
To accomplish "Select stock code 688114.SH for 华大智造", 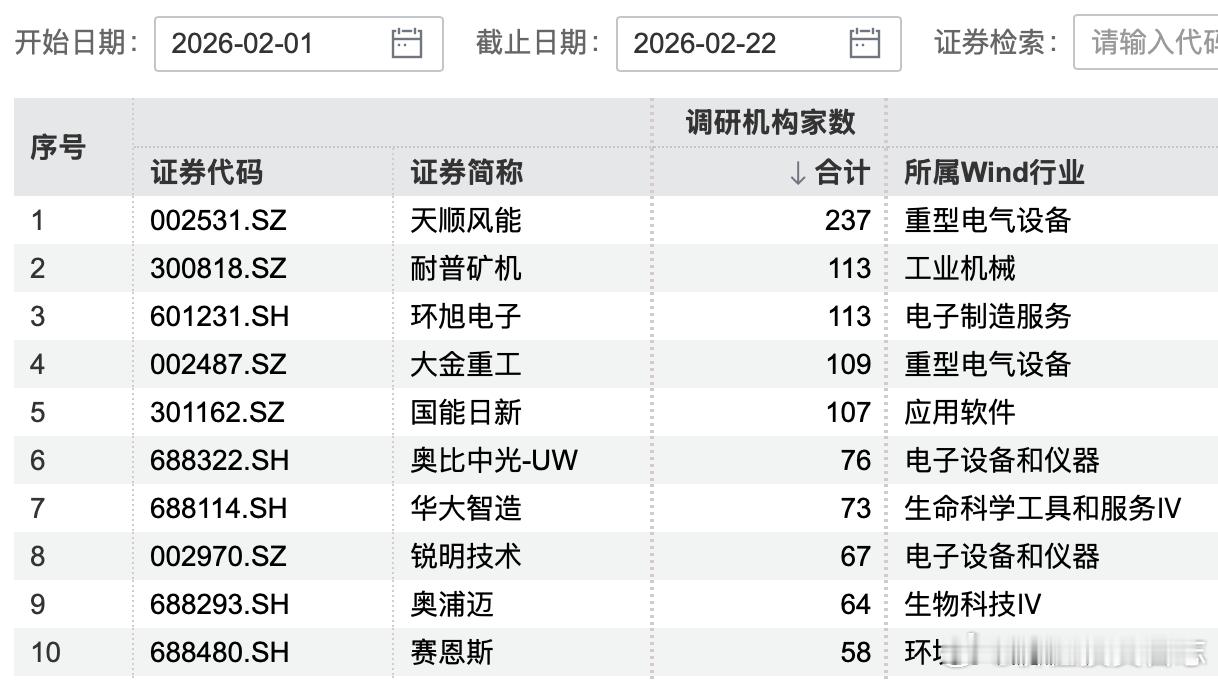I will coord(217,508).
